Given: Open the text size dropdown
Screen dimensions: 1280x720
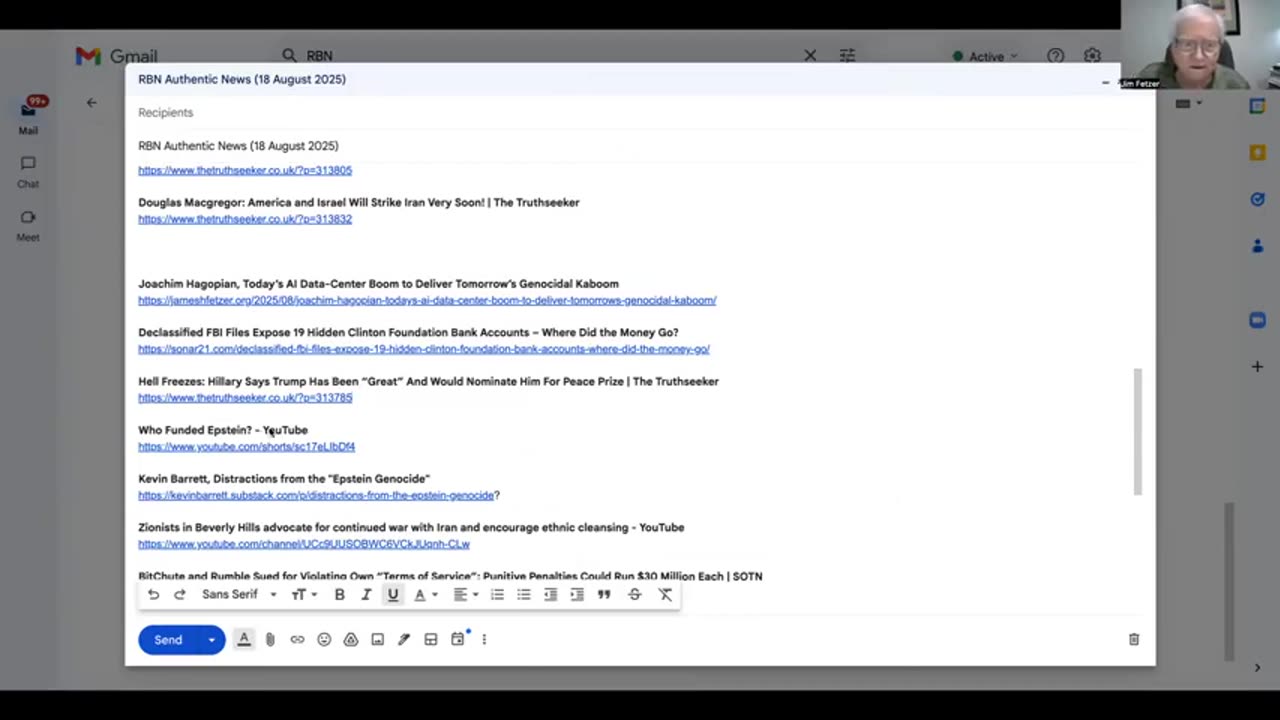Looking at the screenshot, I should (x=304, y=594).
